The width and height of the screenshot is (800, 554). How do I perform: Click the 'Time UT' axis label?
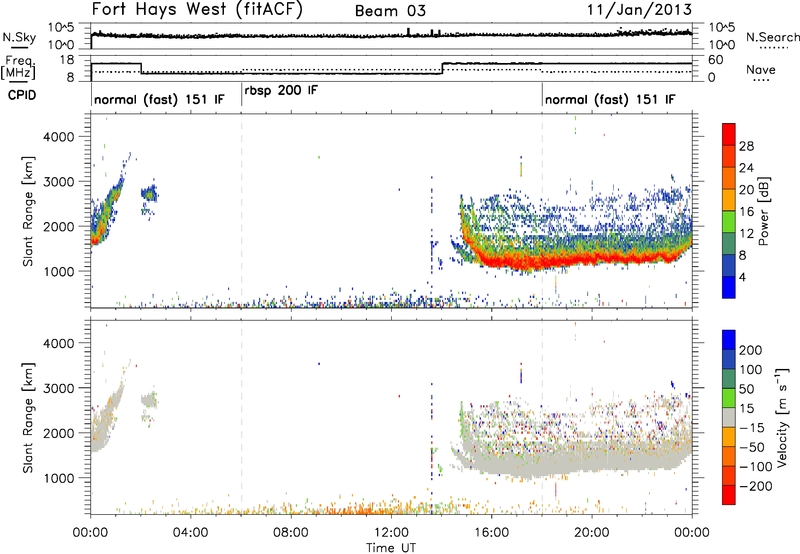[x=391, y=548]
